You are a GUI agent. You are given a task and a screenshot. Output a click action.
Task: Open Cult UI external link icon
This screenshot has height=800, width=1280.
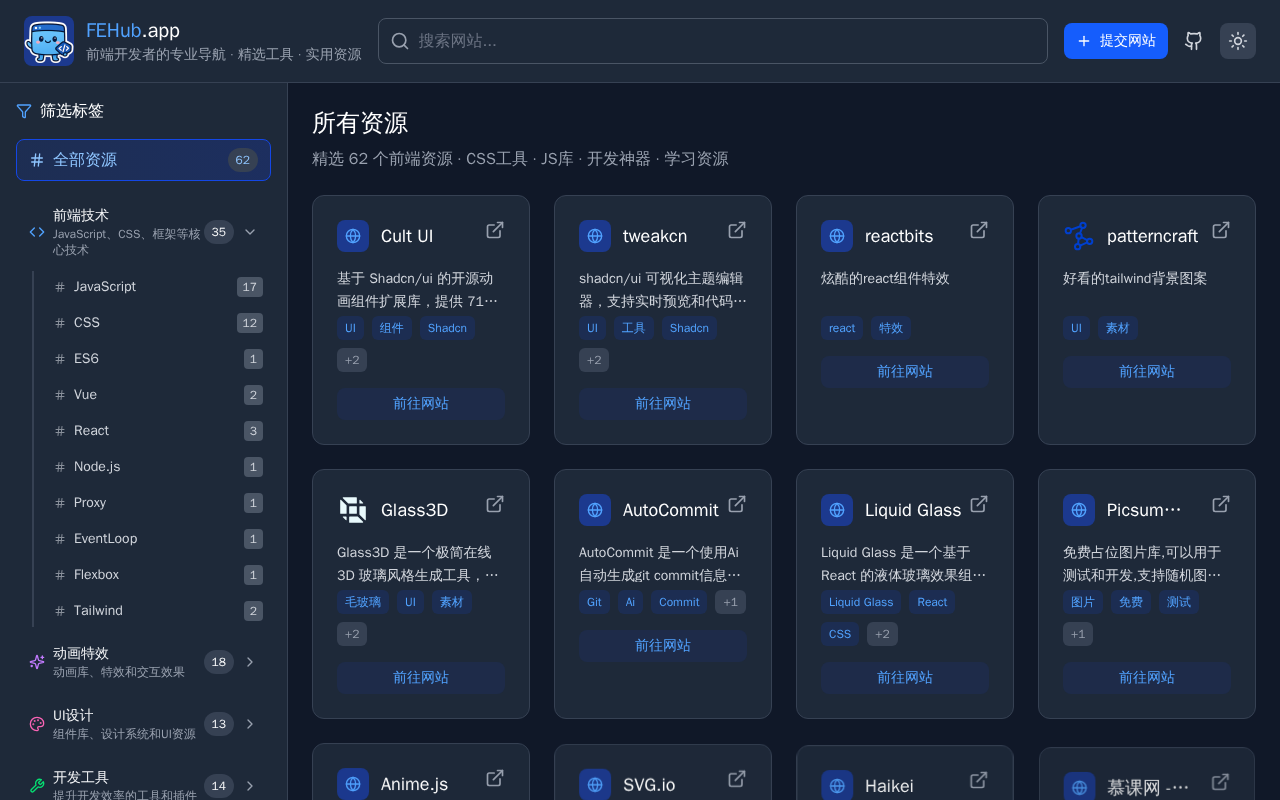coord(495,230)
